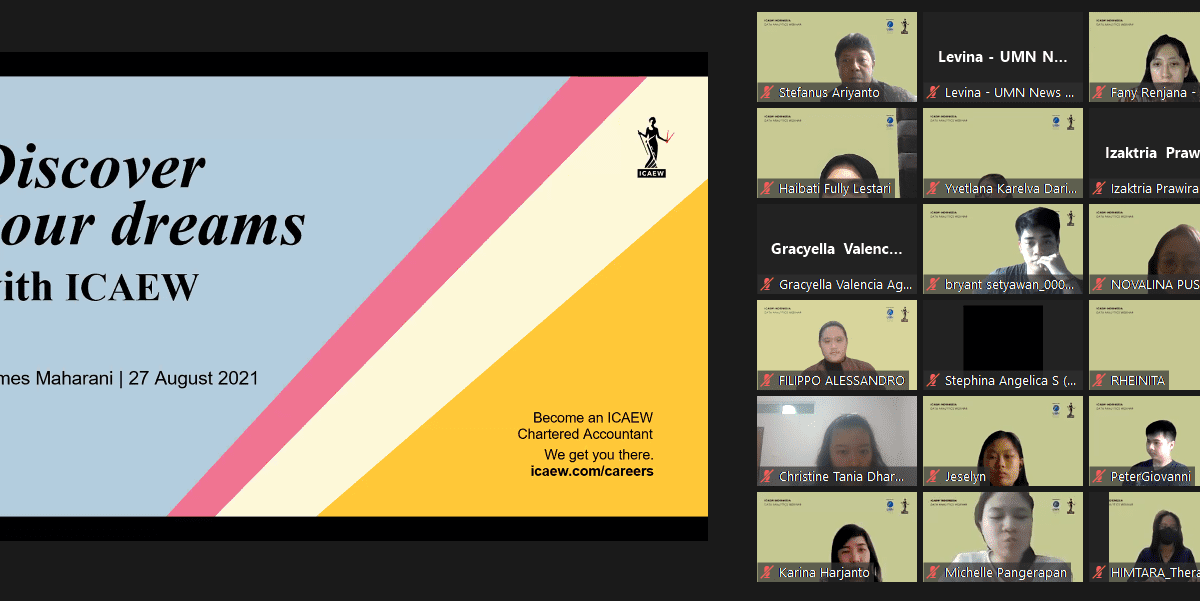
Task: Select the RHEINITA participant tile
Action: point(1144,340)
